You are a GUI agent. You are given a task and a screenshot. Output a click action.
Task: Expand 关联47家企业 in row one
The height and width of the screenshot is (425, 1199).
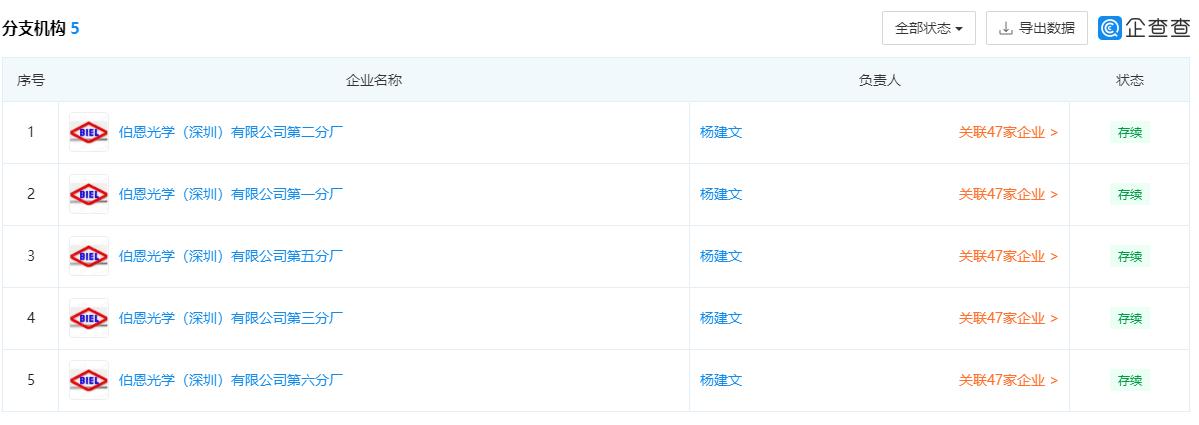(x=1009, y=132)
